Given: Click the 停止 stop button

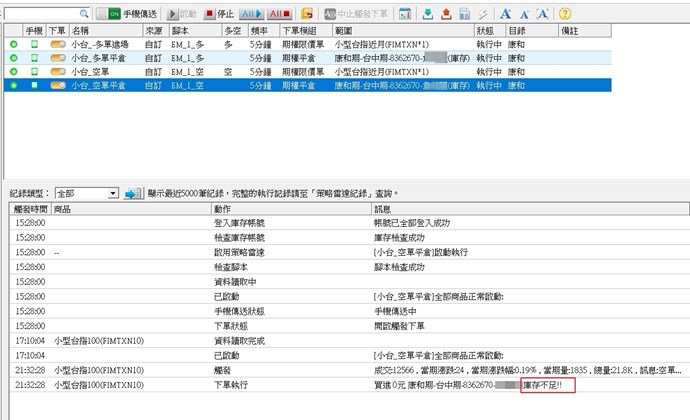Looking at the screenshot, I should [221, 14].
